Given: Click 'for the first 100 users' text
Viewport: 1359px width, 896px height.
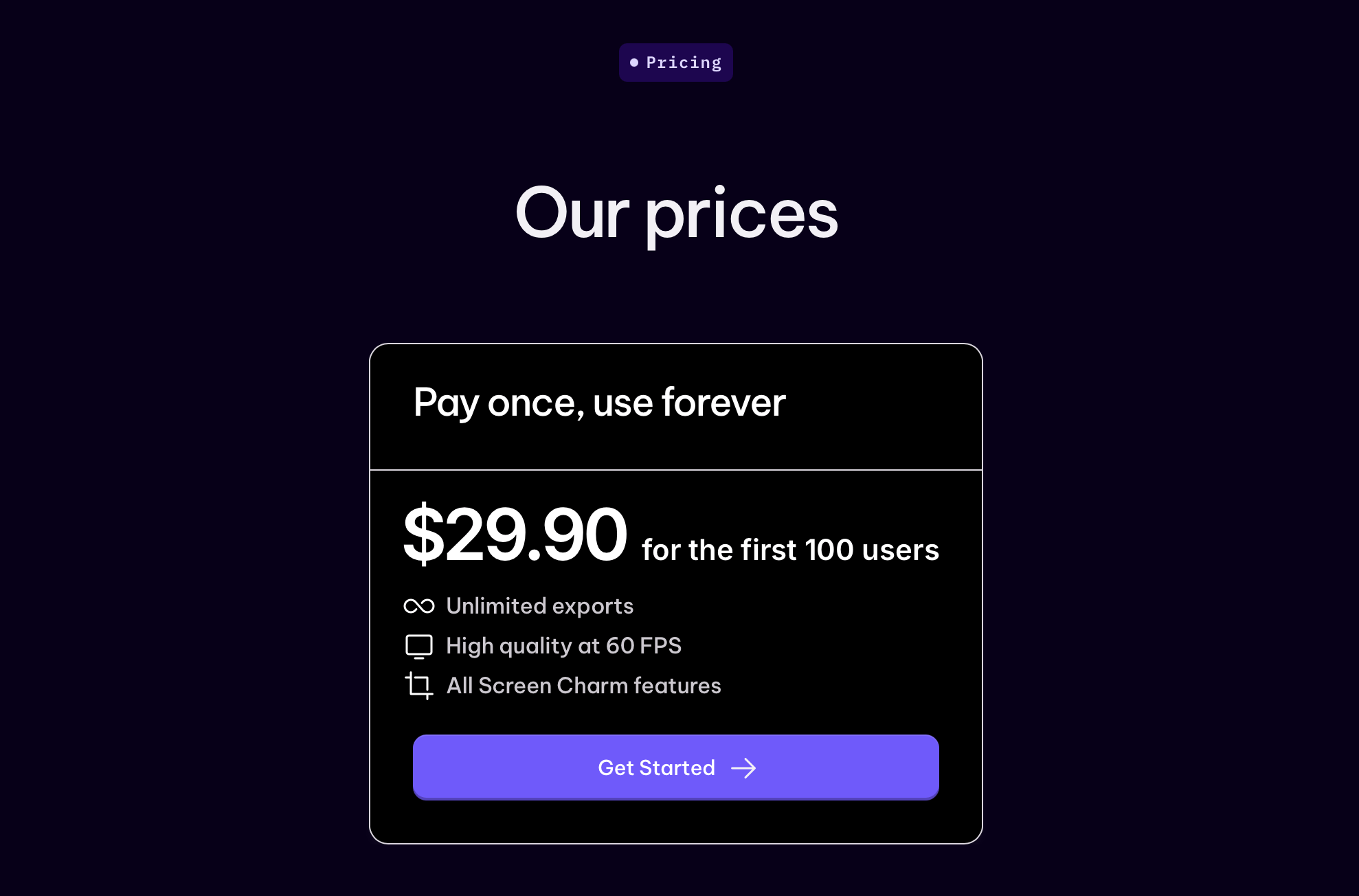Looking at the screenshot, I should (x=790, y=550).
